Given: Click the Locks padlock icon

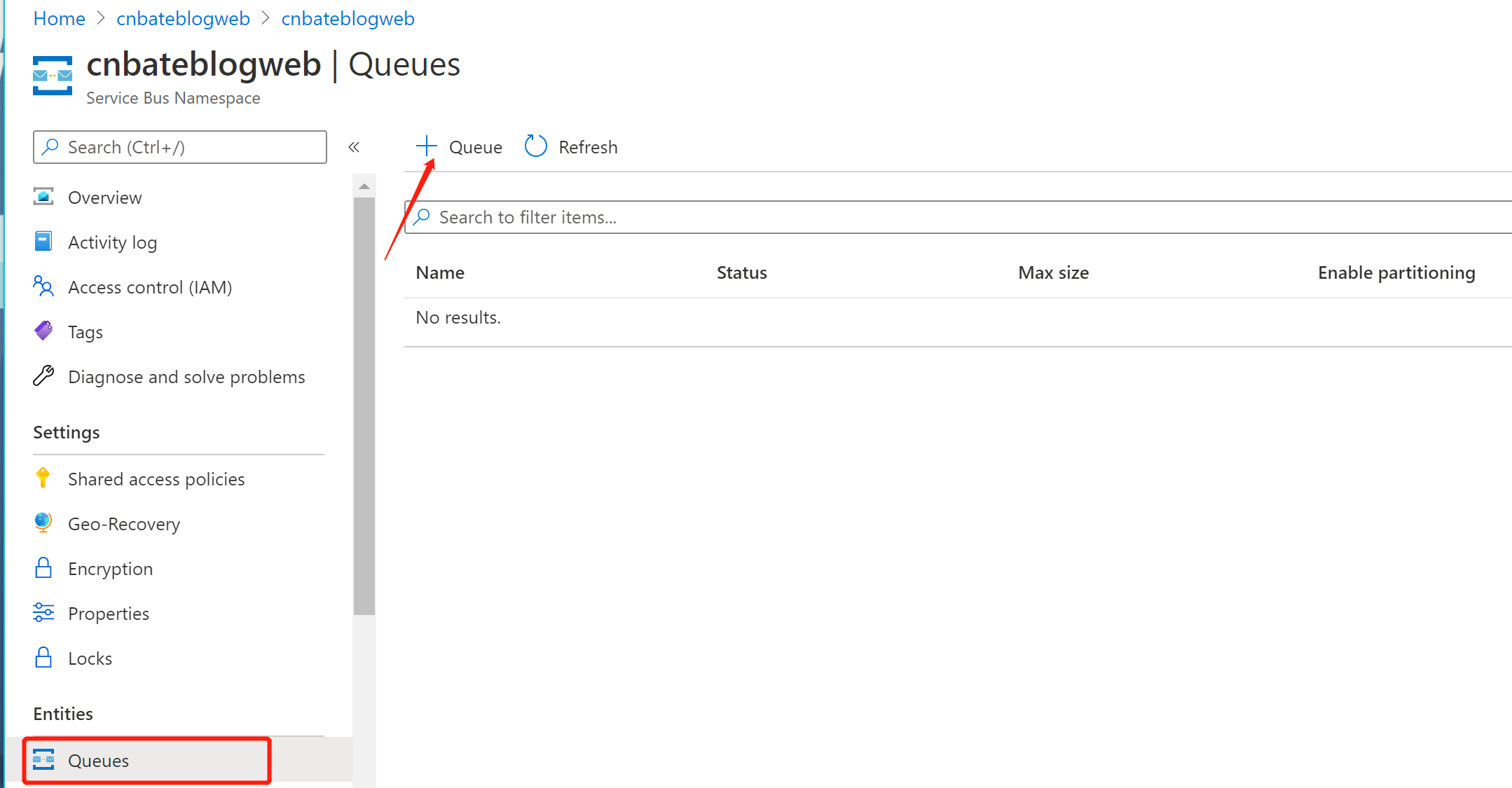Looking at the screenshot, I should pyautogui.click(x=43, y=658).
